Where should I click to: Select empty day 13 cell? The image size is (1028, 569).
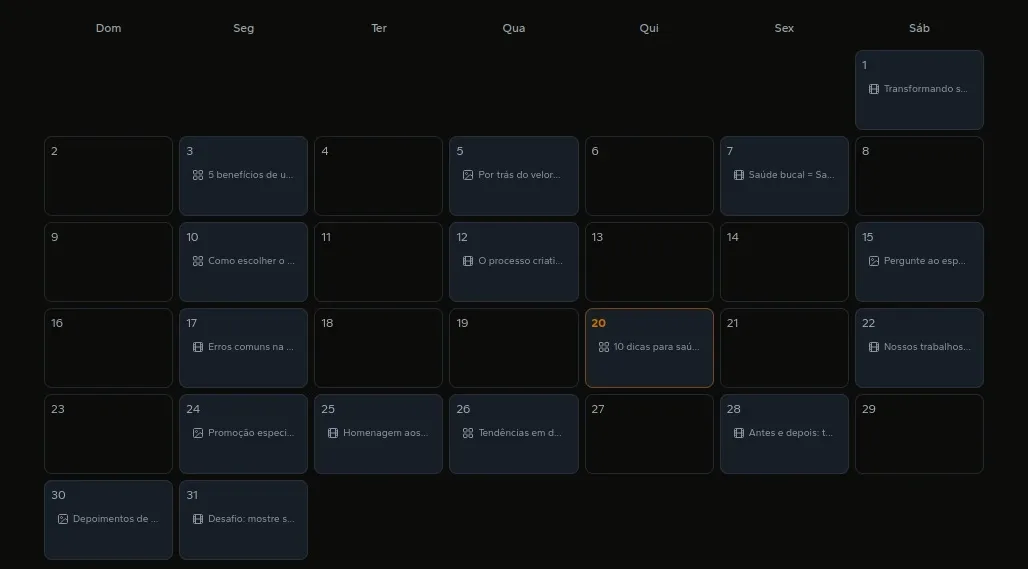pyautogui.click(x=649, y=262)
